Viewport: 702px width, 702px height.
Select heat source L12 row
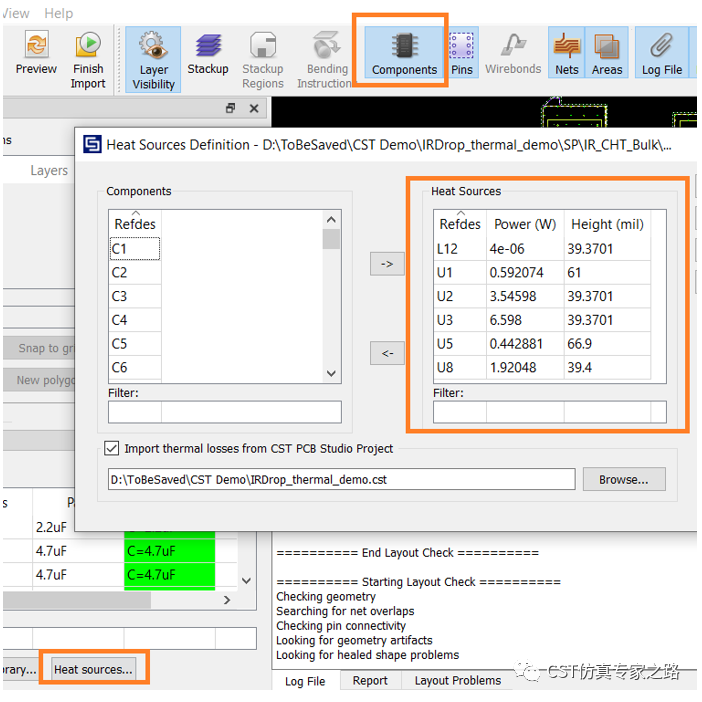[542, 248]
